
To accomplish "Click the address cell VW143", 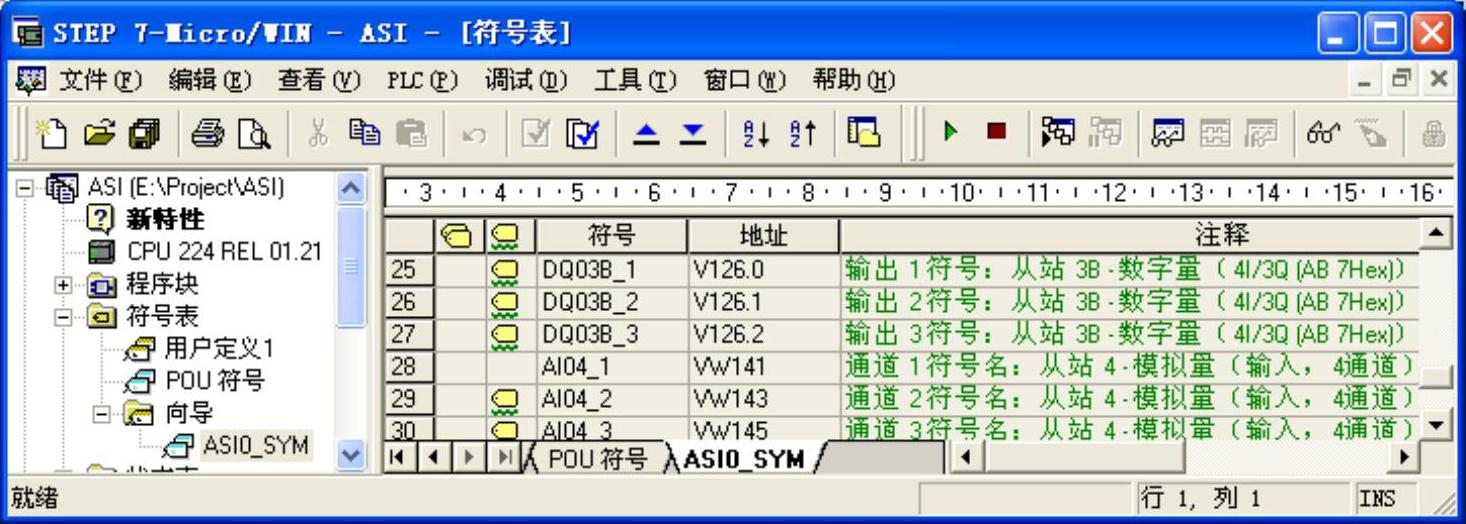I will coord(763,398).
